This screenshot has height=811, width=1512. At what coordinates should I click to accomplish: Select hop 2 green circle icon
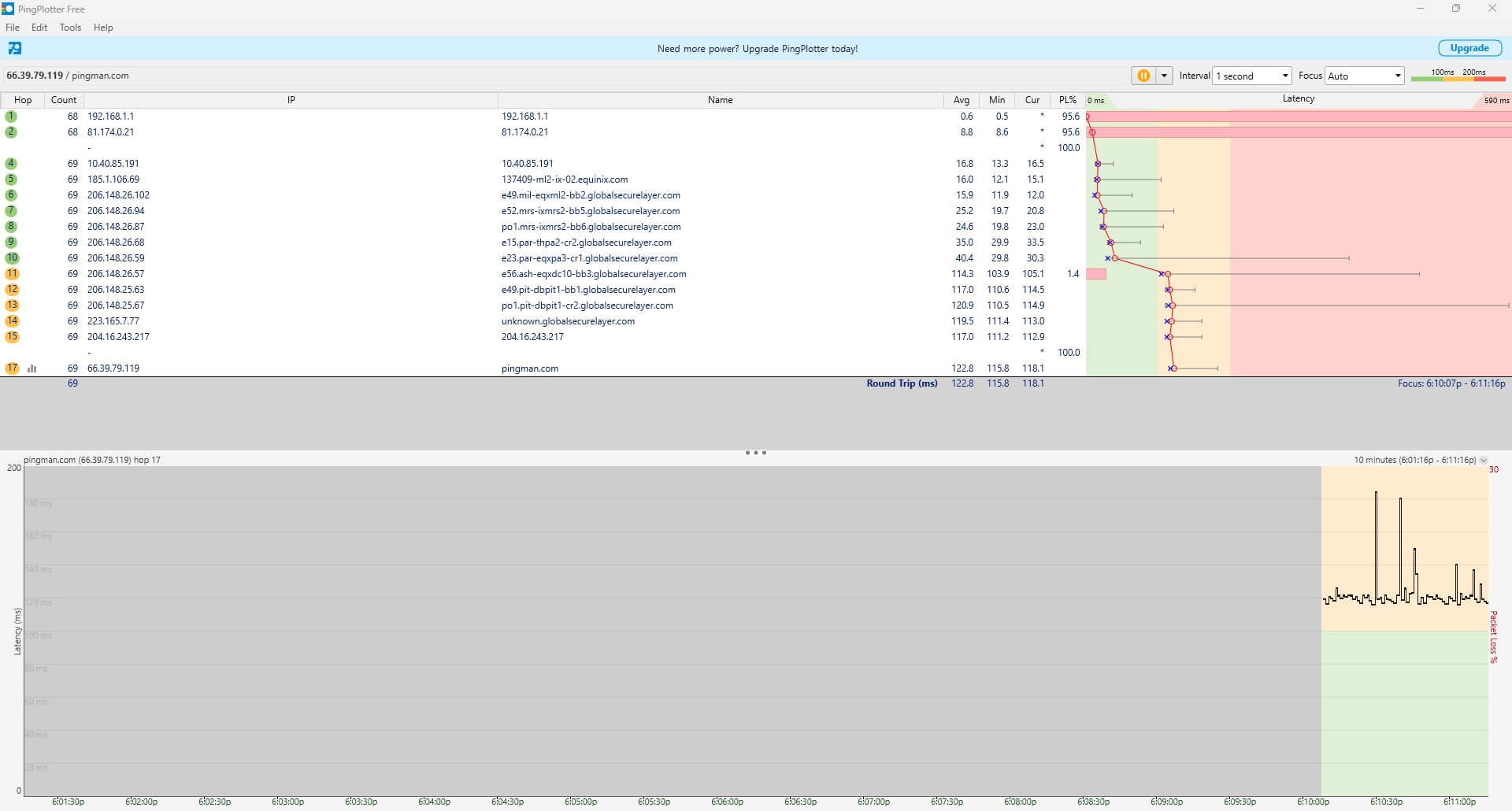(x=11, y=132)
